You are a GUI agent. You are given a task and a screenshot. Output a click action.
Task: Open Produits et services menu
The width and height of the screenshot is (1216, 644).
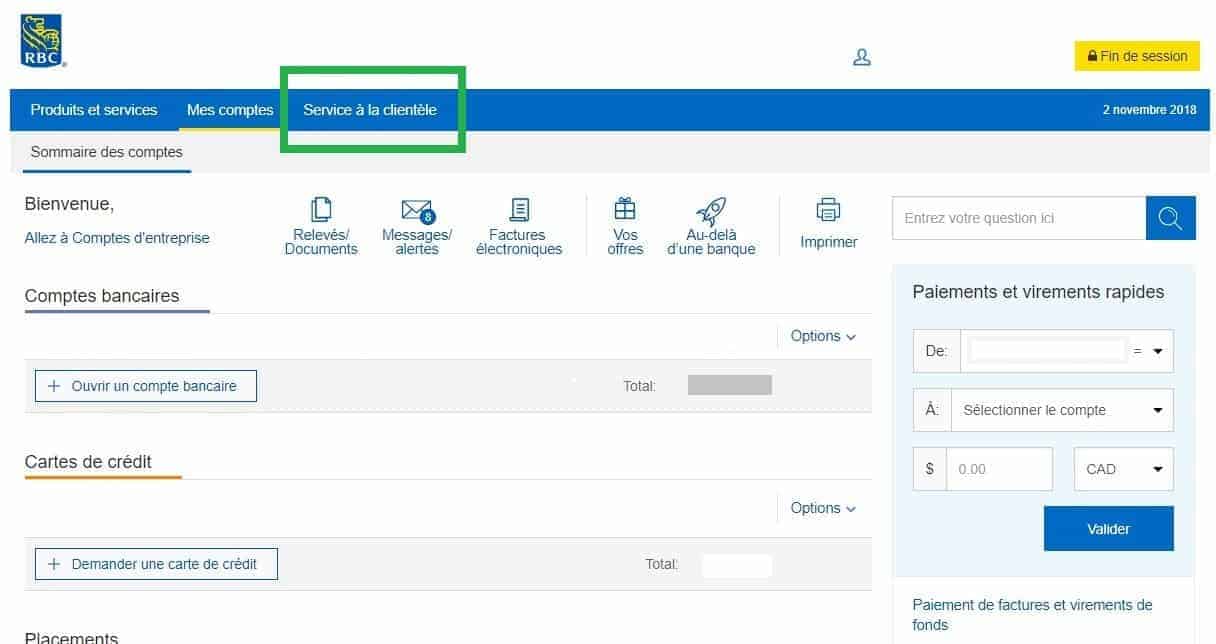pyautogui.click(x=94, y=110)
